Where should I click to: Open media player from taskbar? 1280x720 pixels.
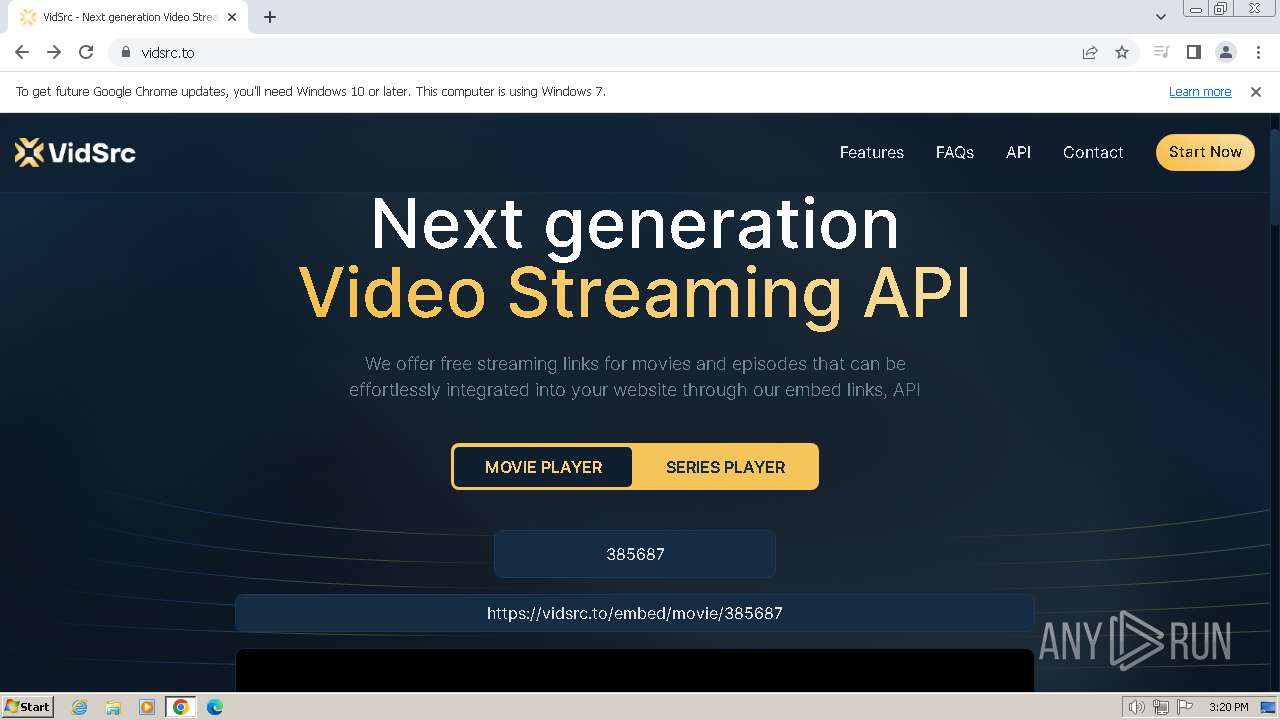tap(146, 707)
